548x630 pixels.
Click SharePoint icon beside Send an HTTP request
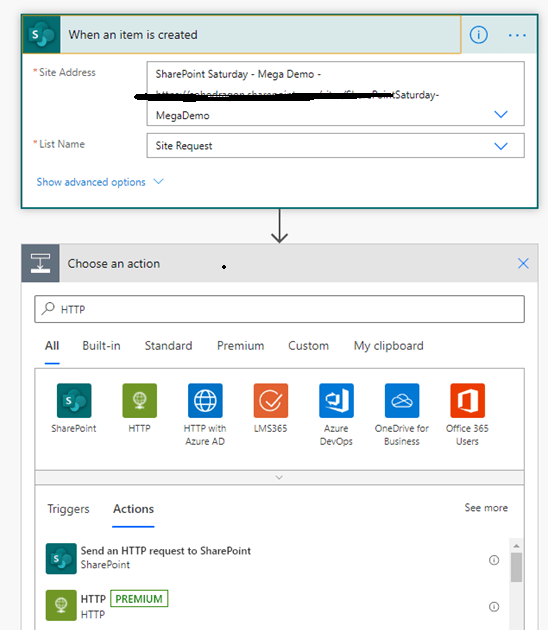coord(61,558)
